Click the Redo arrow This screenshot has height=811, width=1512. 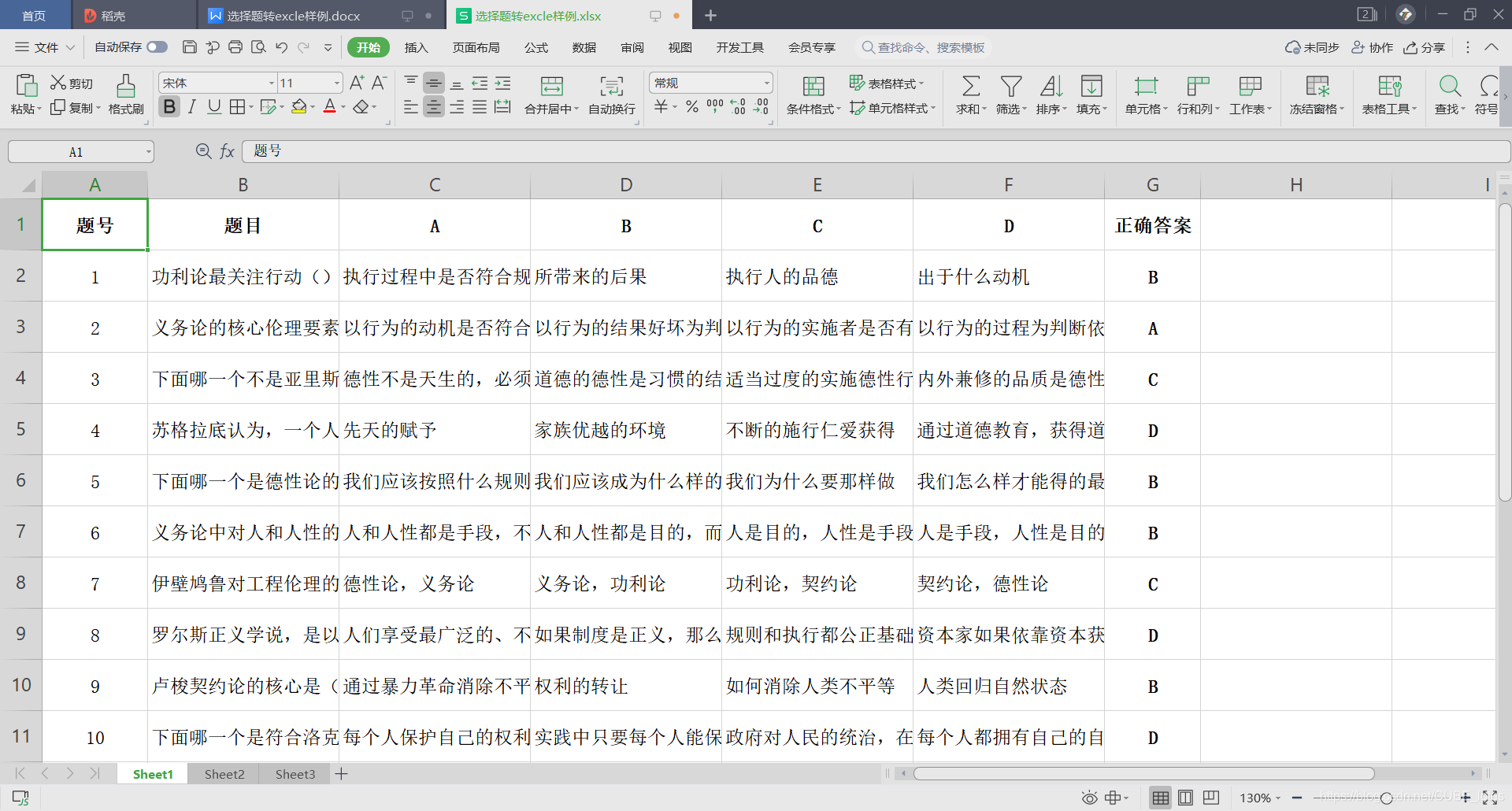(x=304, y=47)
